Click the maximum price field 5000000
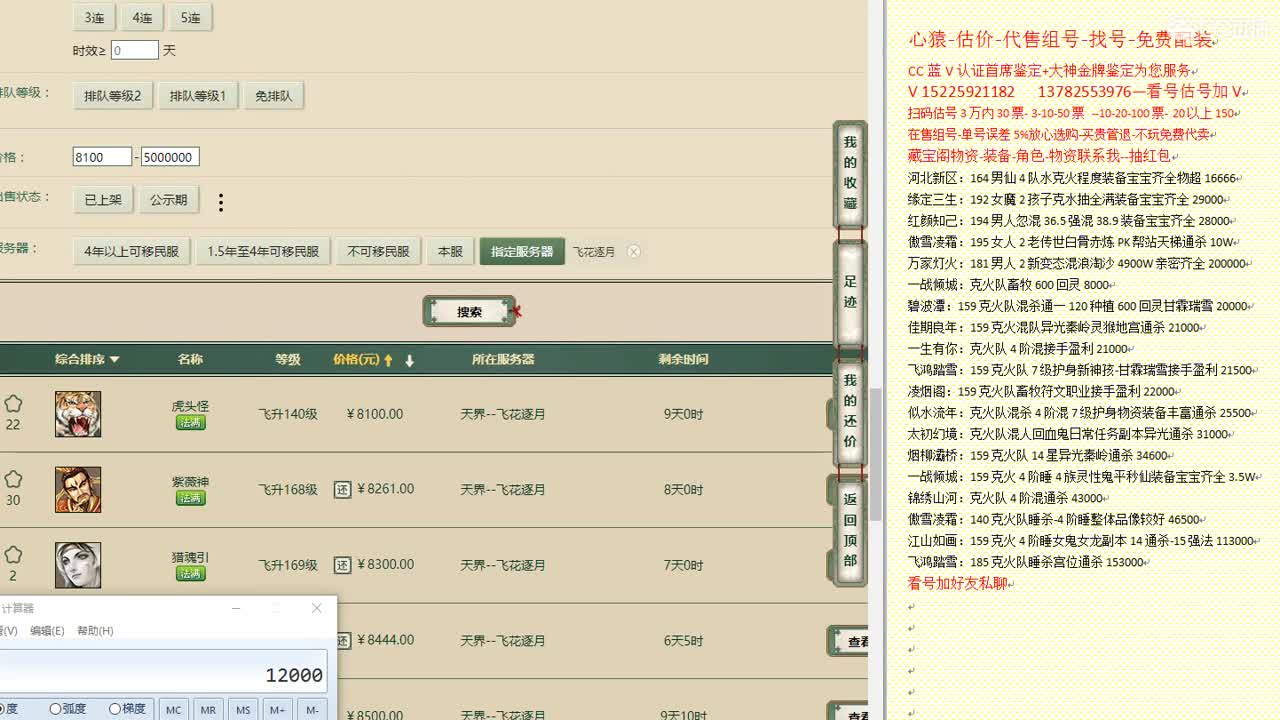The height and width of the screenshot is (720, 1280). (x=170, y=157)
